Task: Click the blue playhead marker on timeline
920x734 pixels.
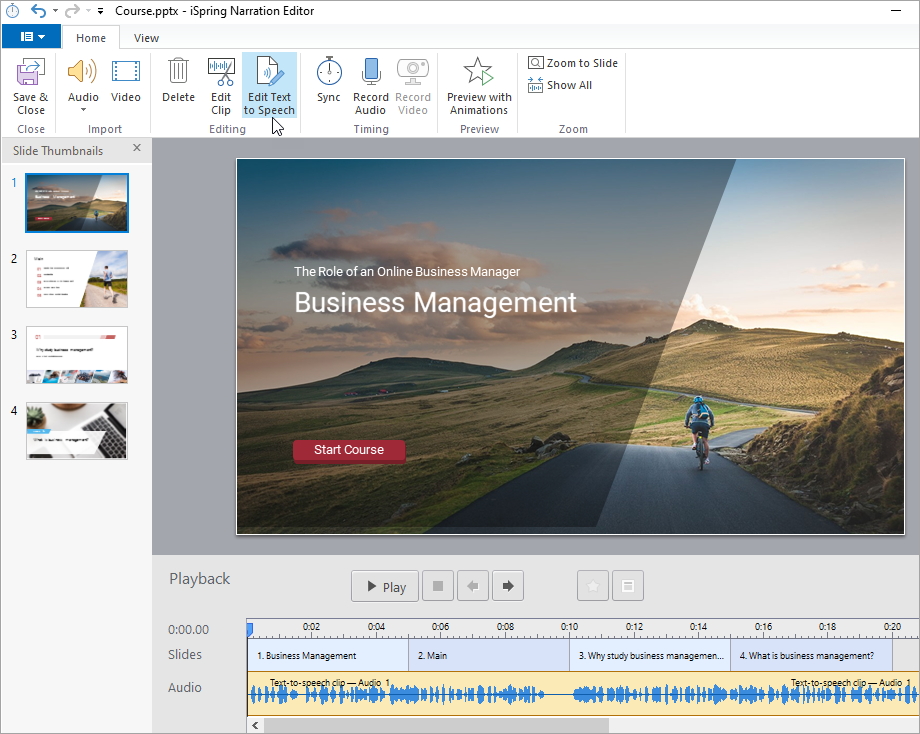Action: tap(249, 630)
